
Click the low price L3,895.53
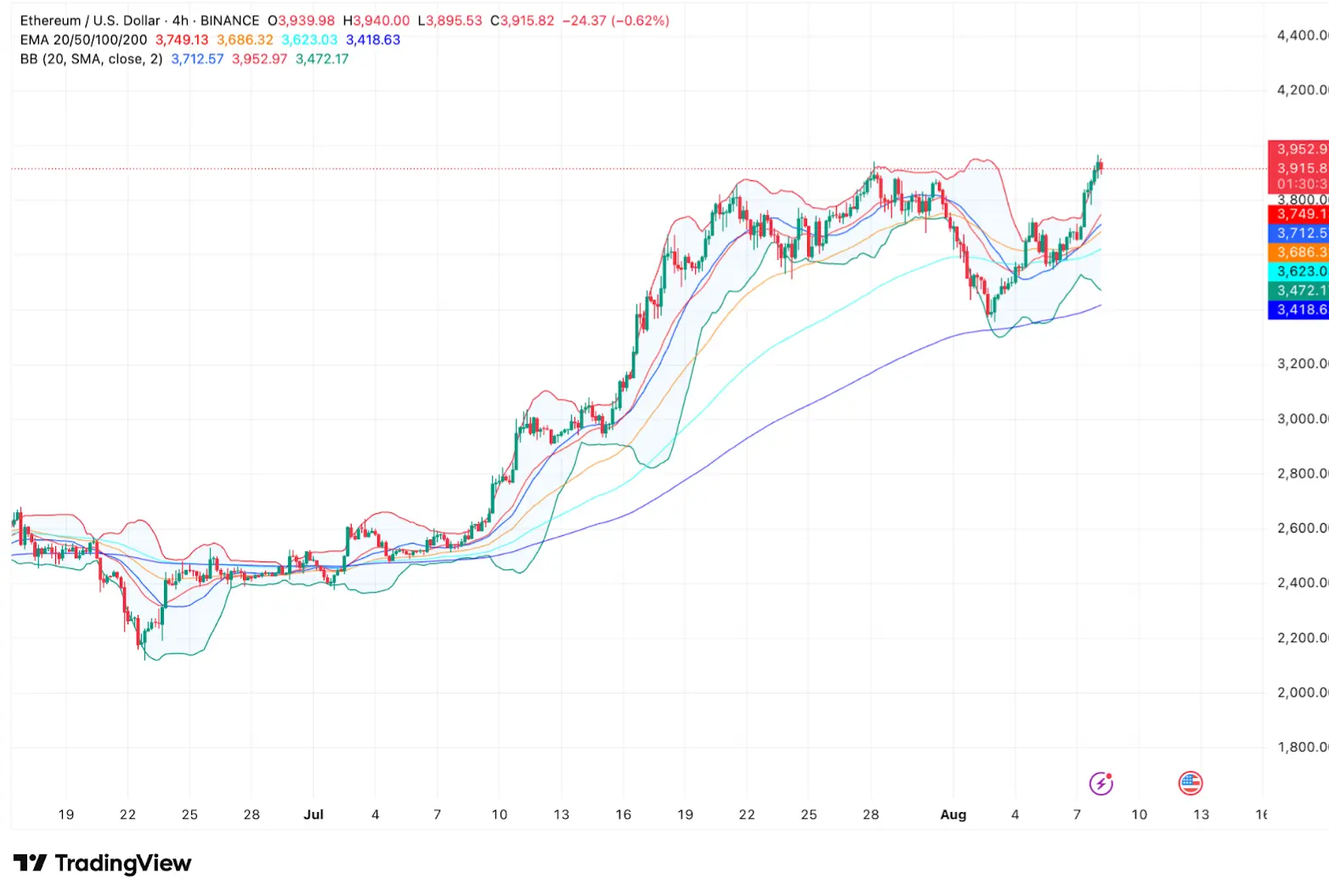pos(450,20)
